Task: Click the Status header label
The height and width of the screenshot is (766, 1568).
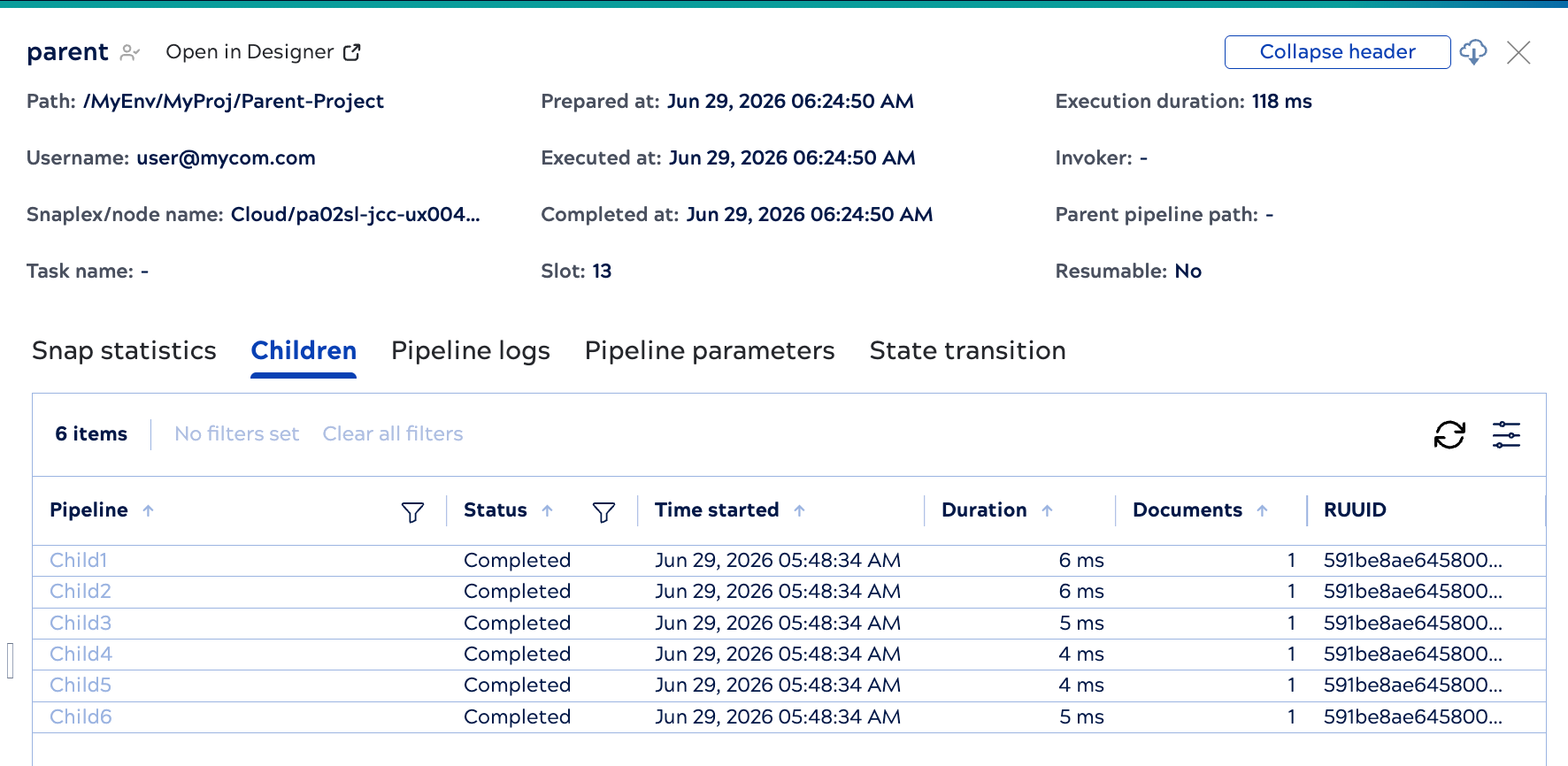Action: (496, 510)
